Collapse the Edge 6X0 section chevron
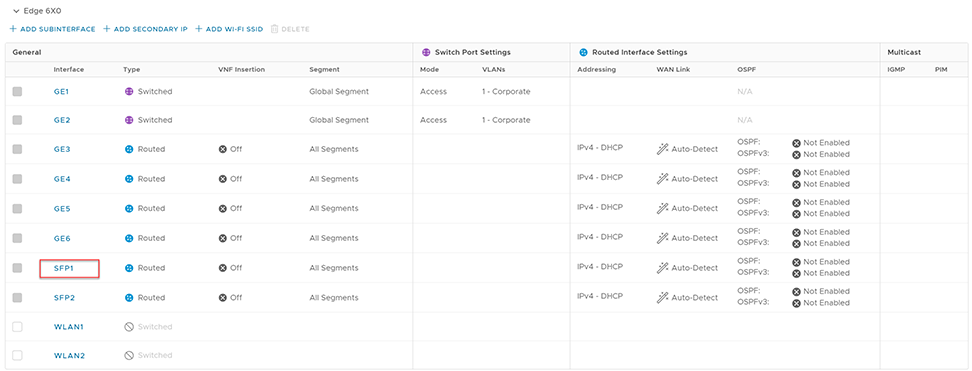This screenshot has width=972, height=371. click(x=16, y=11)
